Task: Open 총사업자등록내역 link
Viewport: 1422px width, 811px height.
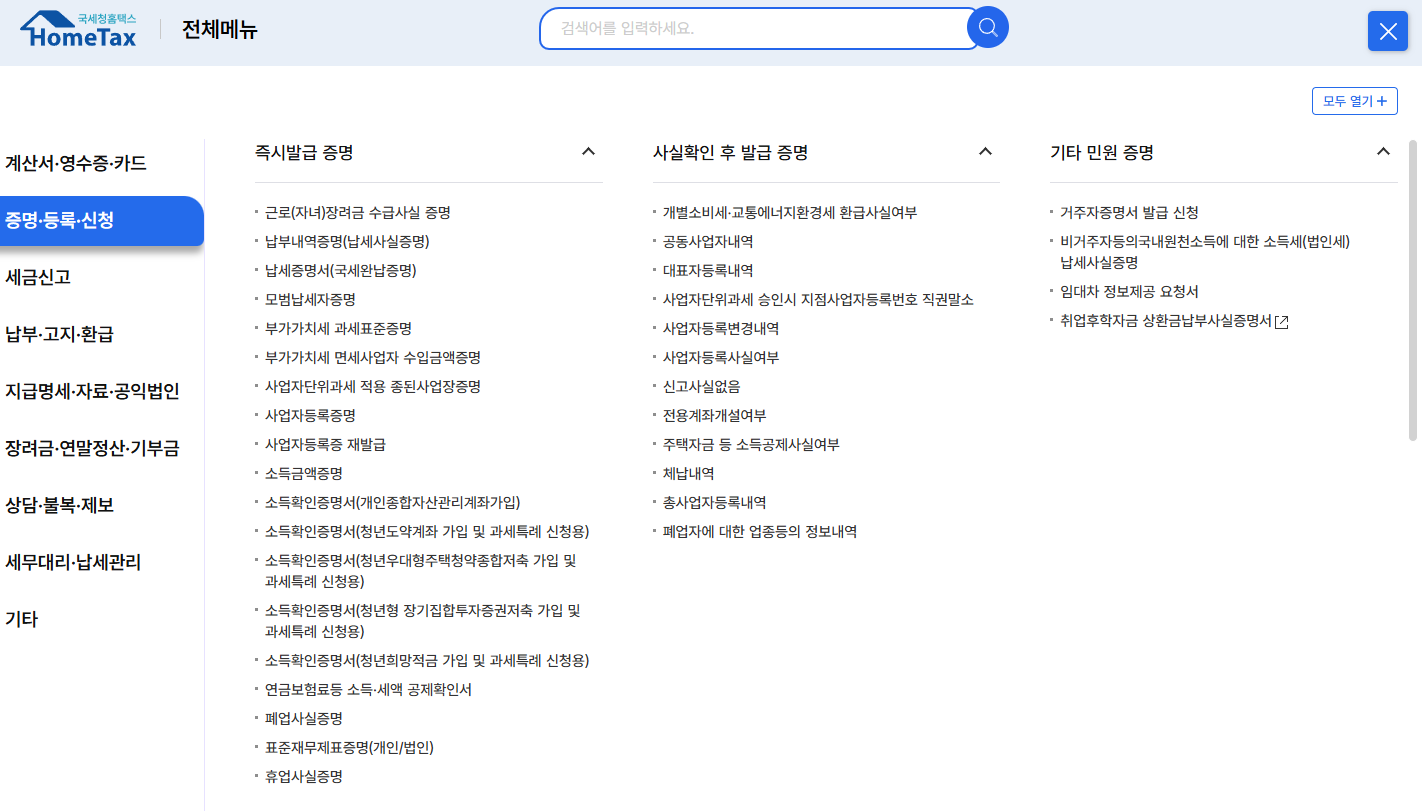Action: [715, 503]
